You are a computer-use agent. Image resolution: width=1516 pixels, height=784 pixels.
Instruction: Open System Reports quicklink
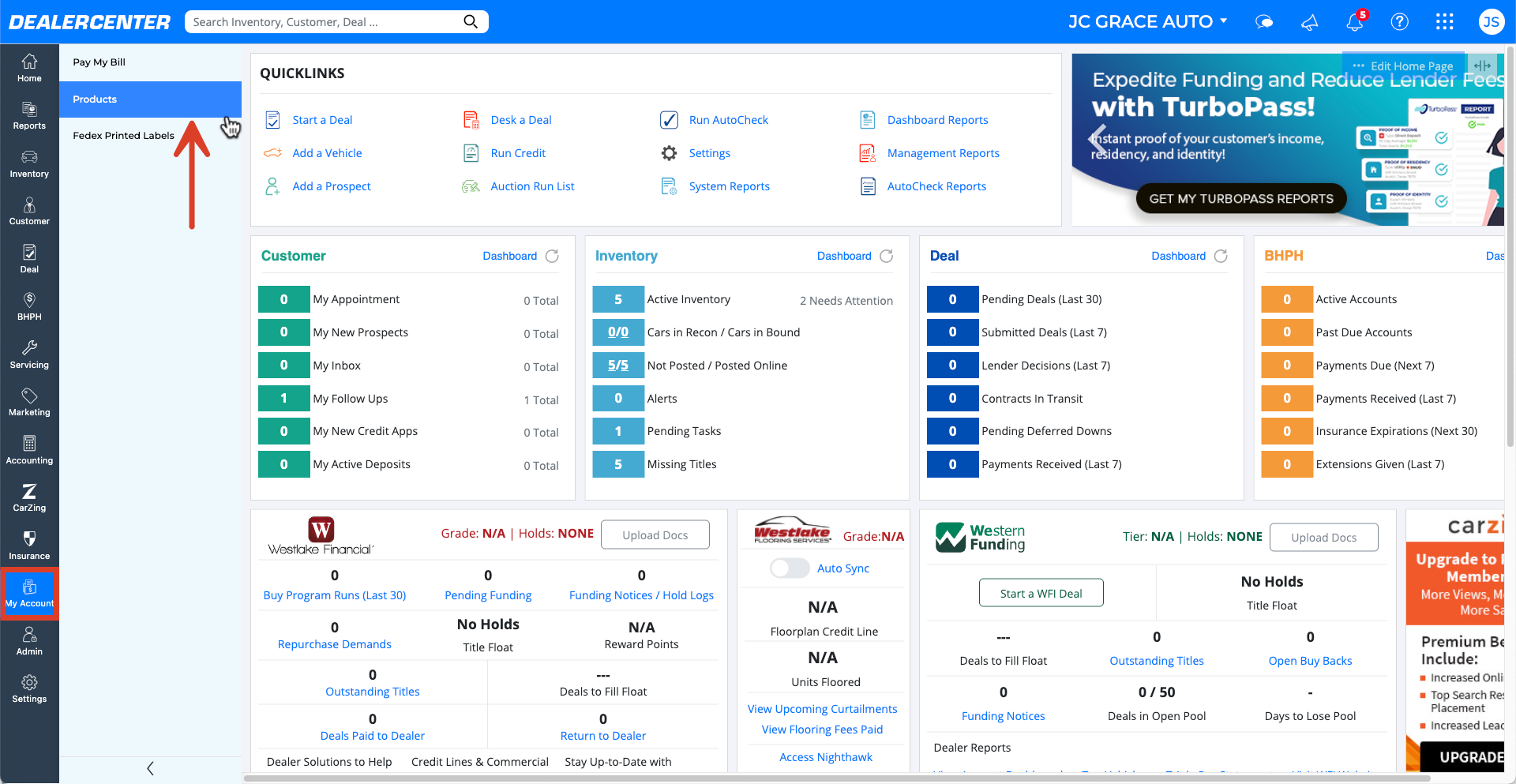click(x=729, y=186)
